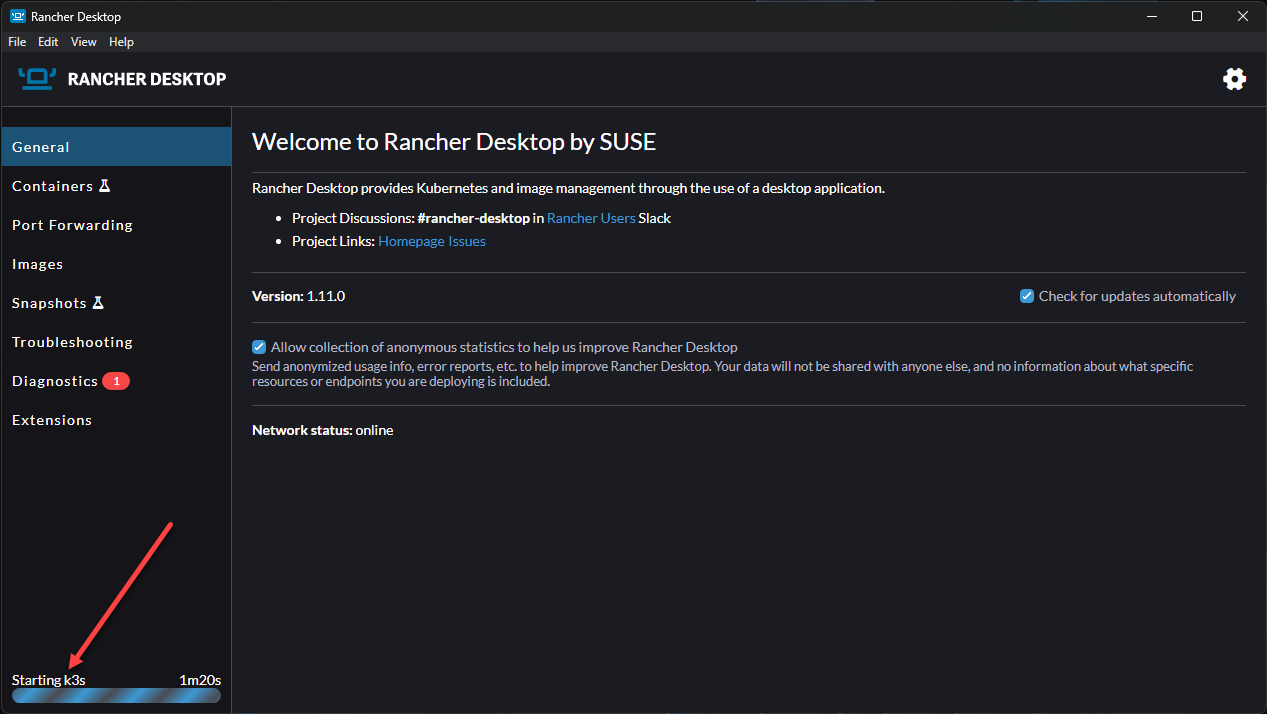Click the Starting k3s status text
Image resolution: width=1267 pixels, height=714 pixels.
pos(48,680)
